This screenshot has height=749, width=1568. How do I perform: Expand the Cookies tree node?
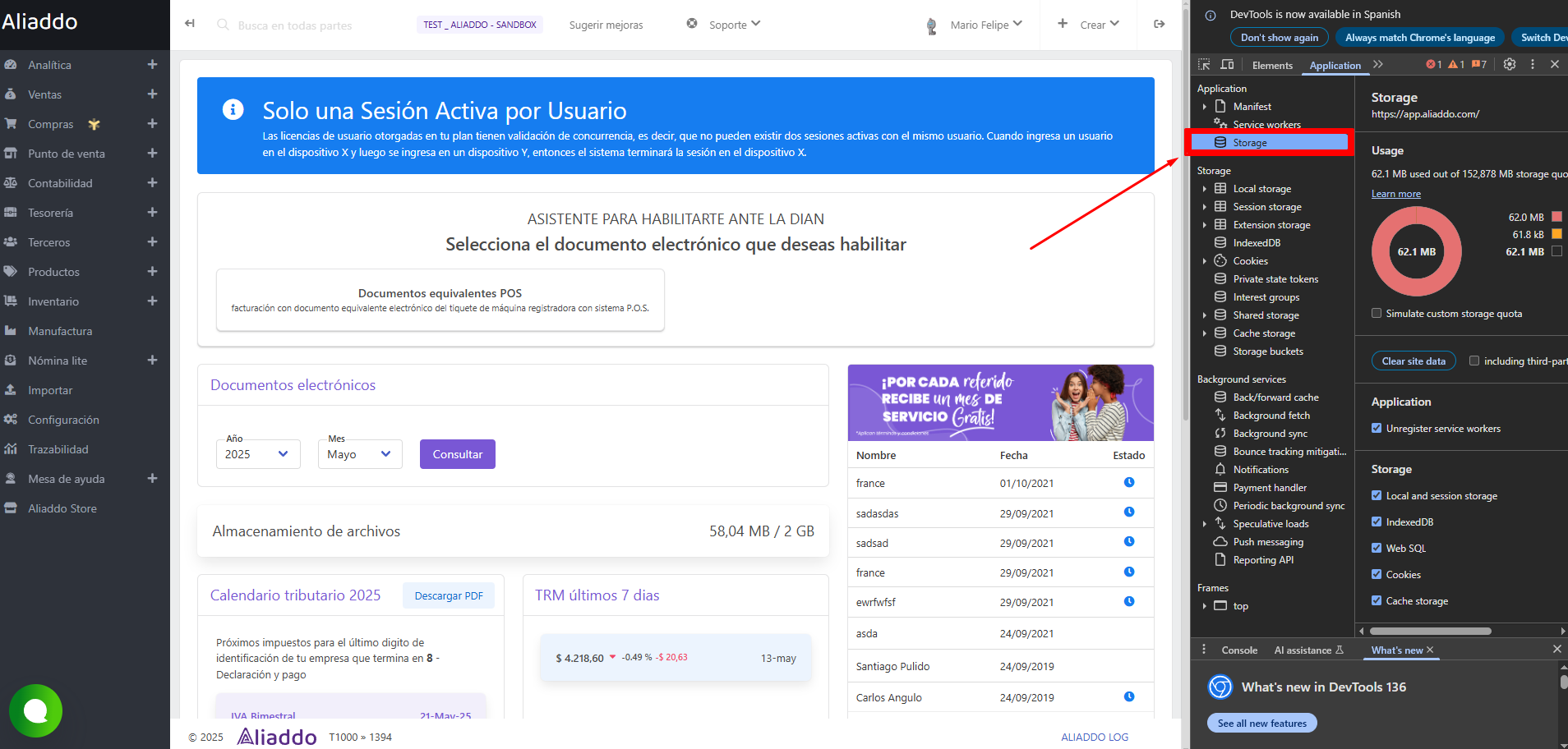pos(1205,261)
